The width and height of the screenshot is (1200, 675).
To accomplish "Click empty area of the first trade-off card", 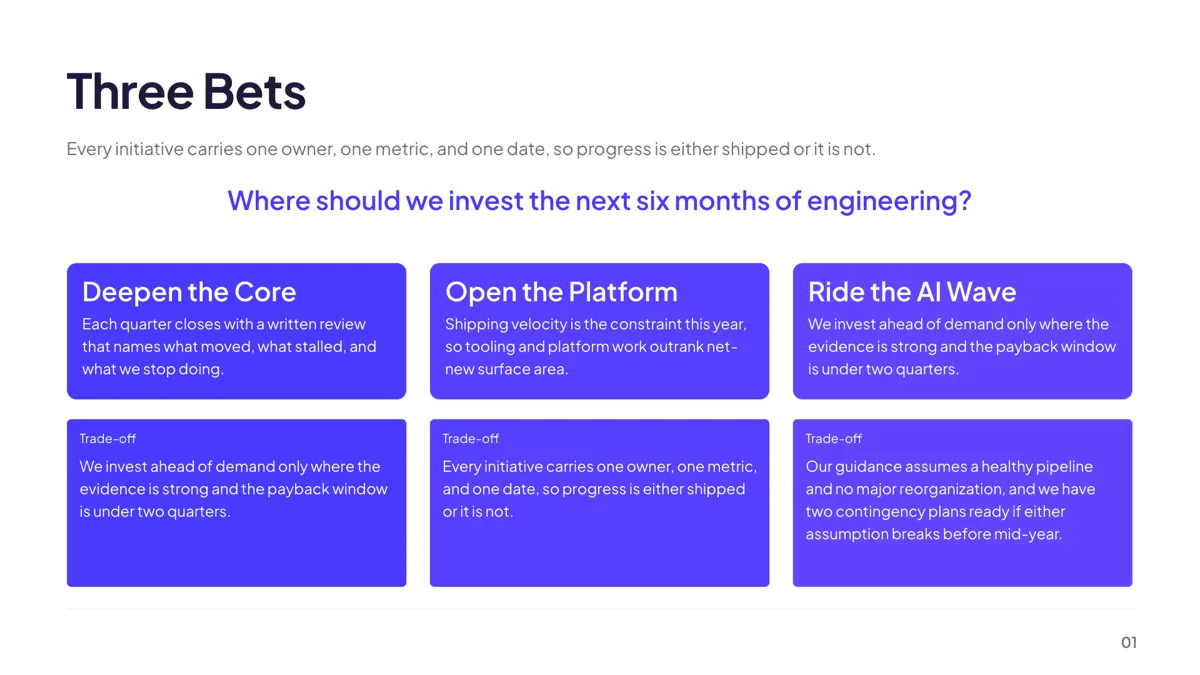I will tap(237, 555).
